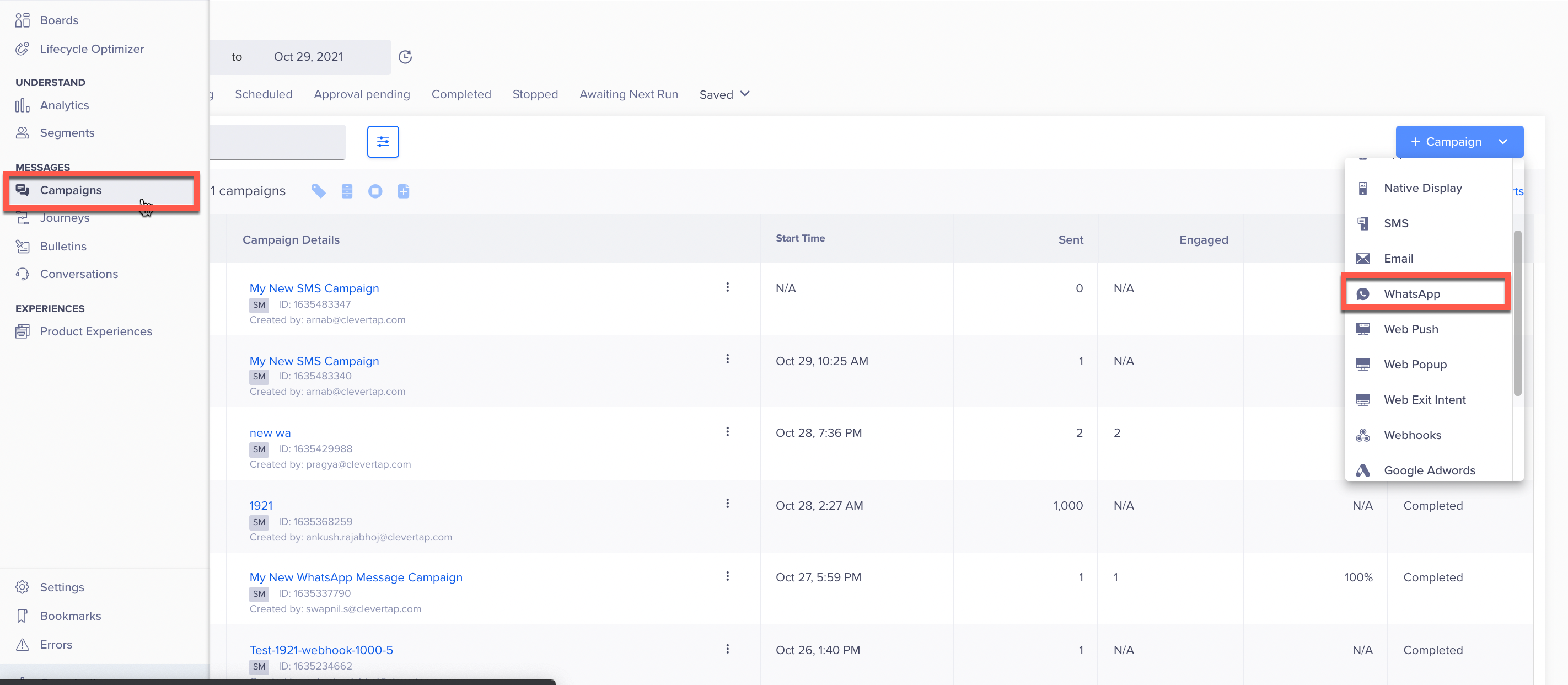Open options menu for new wa campaign
The width and height of the screenshot is (1568, 685).
click(727, 432)
